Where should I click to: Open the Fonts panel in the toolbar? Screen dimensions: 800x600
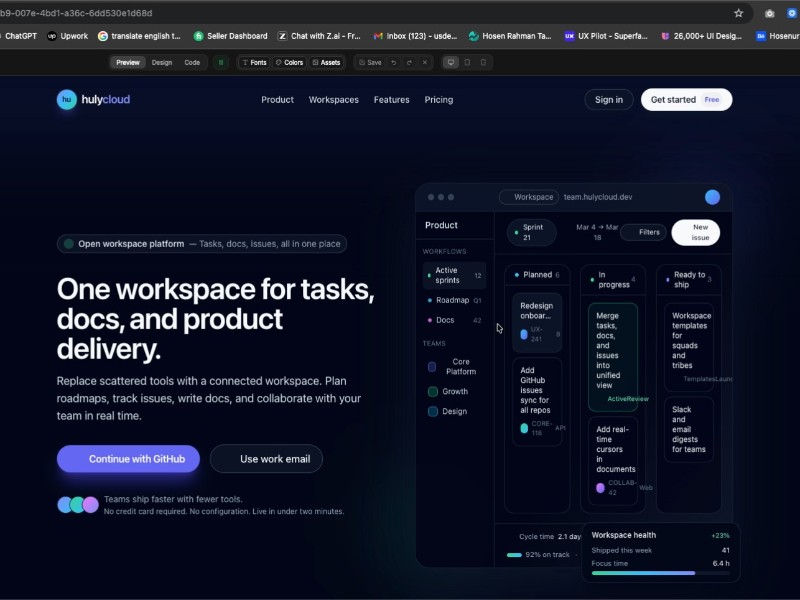(254, 62)
